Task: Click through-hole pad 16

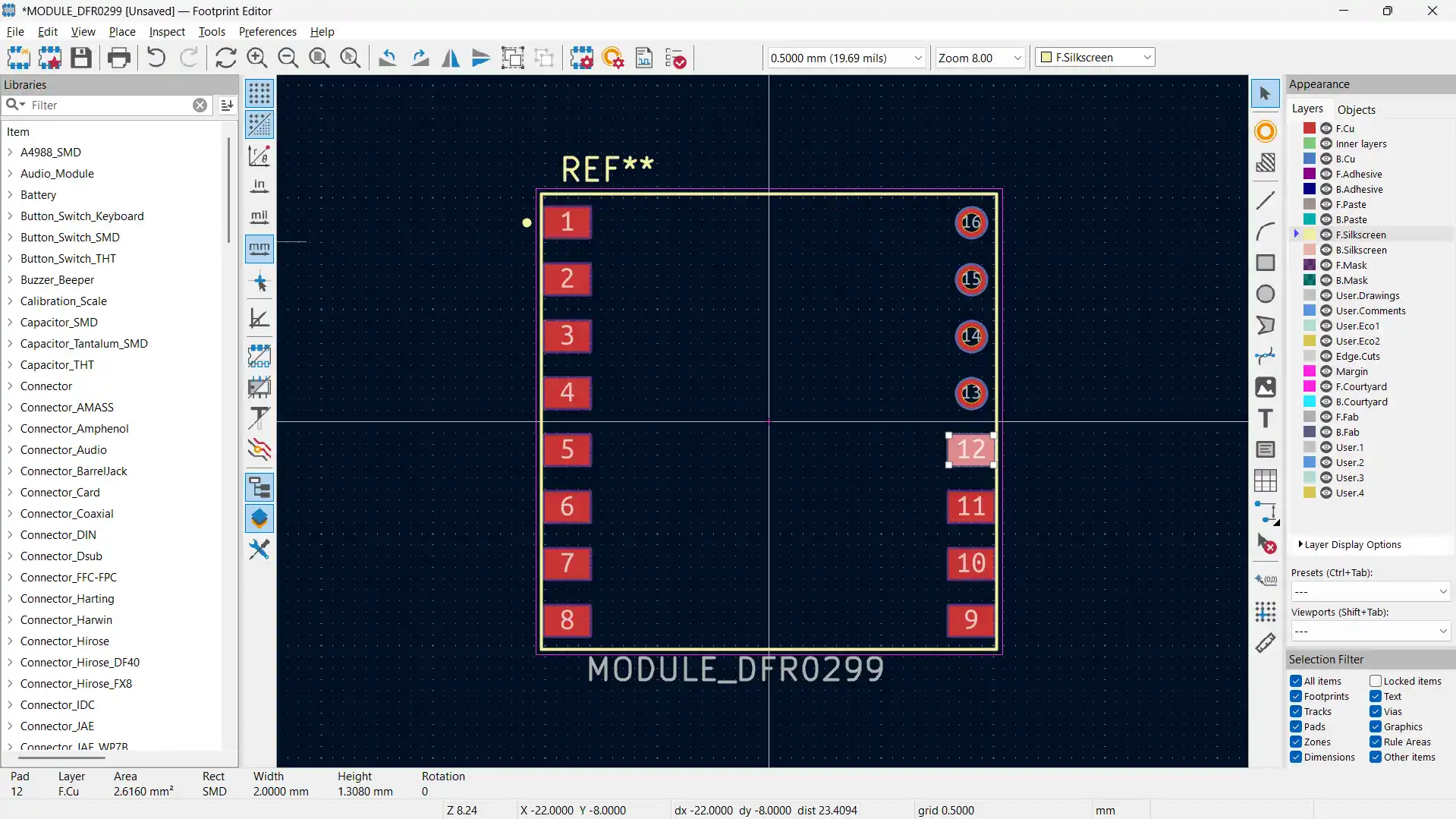Action: point(971,222)
